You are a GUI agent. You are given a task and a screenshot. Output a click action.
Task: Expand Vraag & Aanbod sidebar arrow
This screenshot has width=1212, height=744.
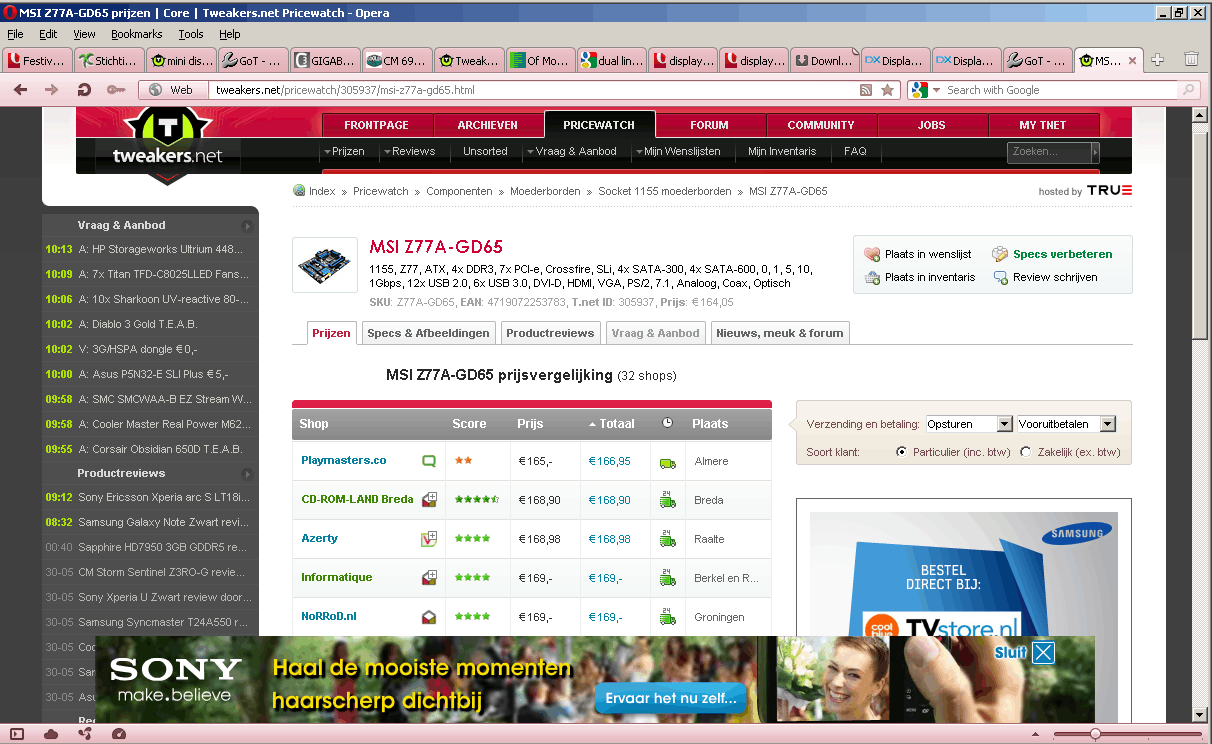click(x=246, y=226)
